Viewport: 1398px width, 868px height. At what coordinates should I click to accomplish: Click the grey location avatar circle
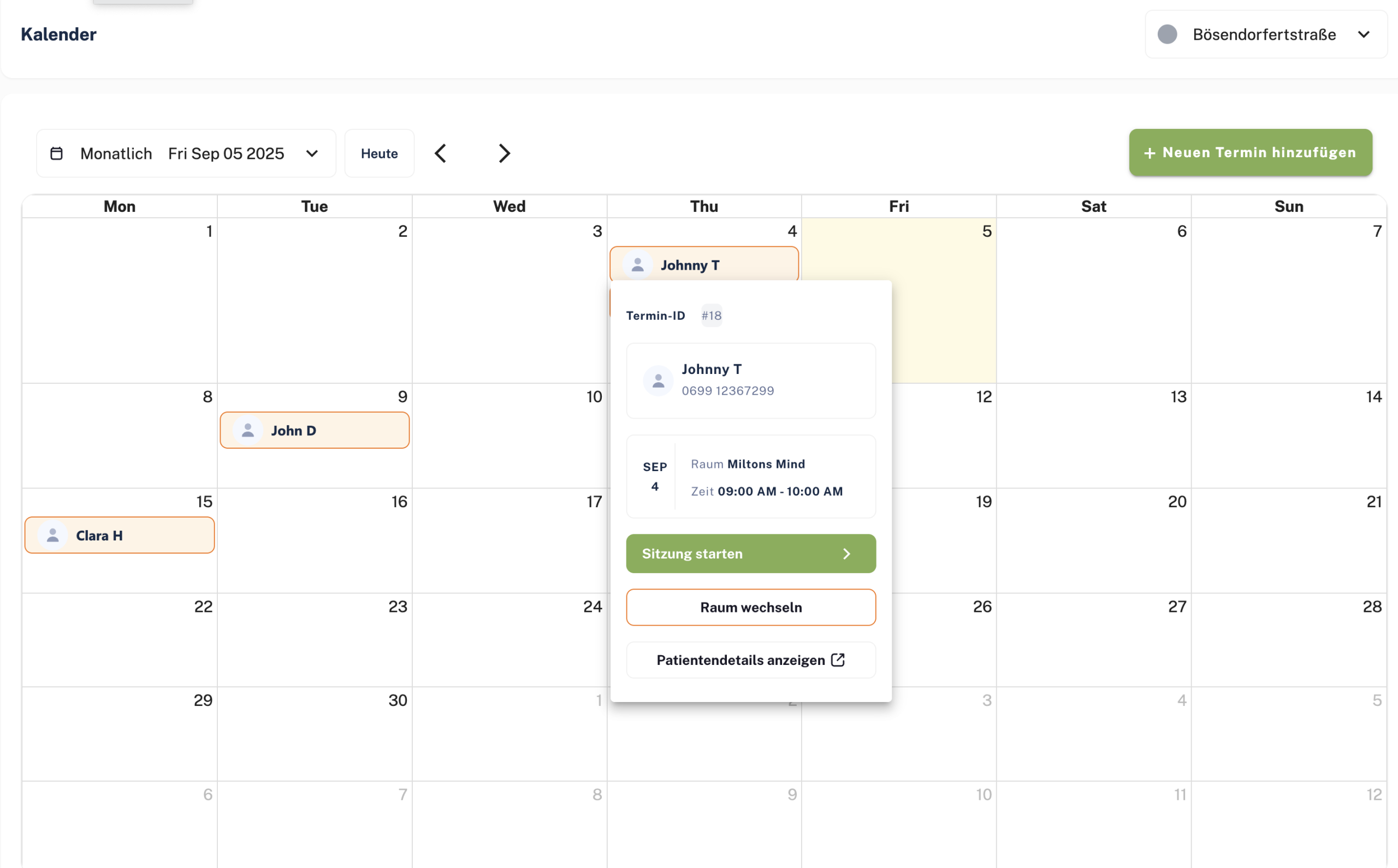[1167, 34]
